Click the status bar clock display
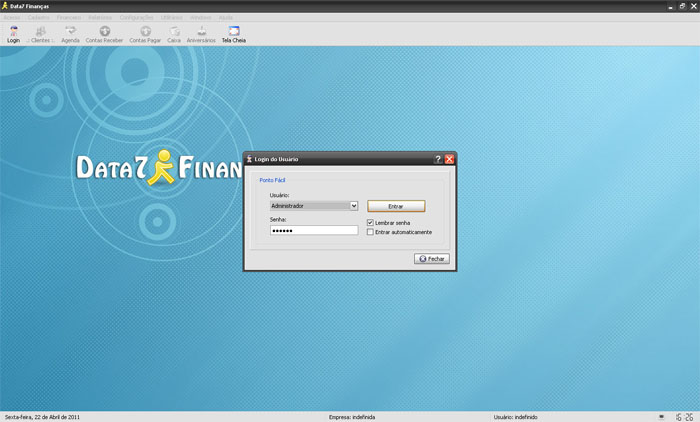The image size is (700, 422). pyautogui.click(x=684, y=417)
